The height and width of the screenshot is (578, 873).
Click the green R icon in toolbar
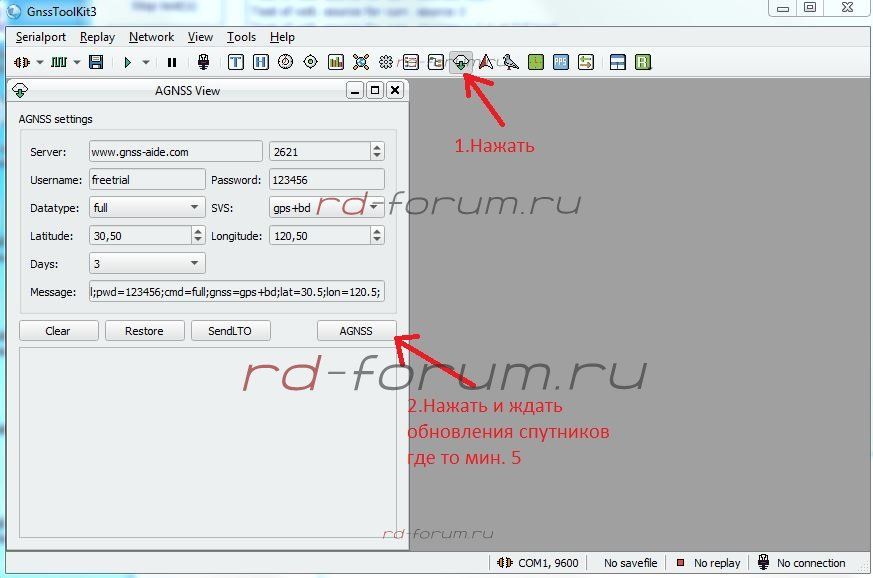(x=643, y=62)
